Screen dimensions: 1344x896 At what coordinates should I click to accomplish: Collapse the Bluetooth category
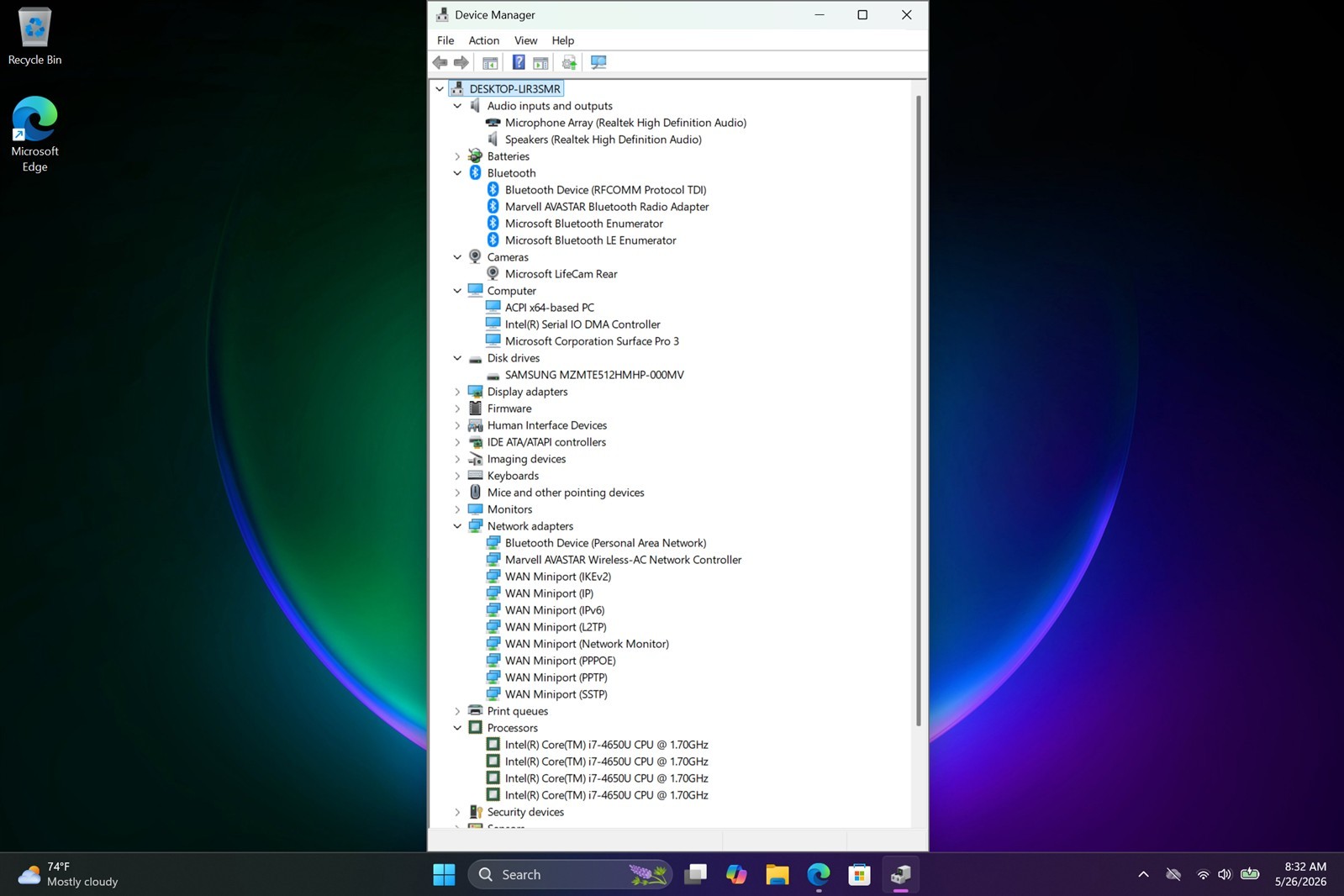457,173
